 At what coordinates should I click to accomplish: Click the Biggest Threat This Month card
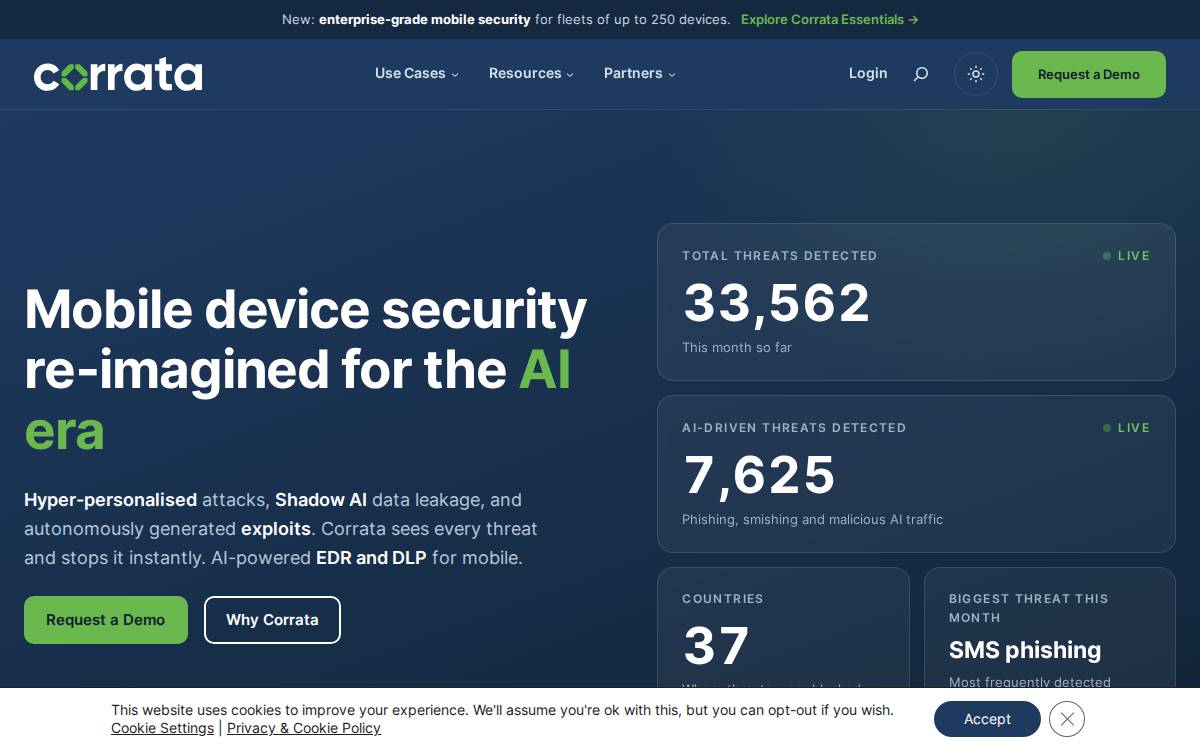click(x=1050, y=628)
